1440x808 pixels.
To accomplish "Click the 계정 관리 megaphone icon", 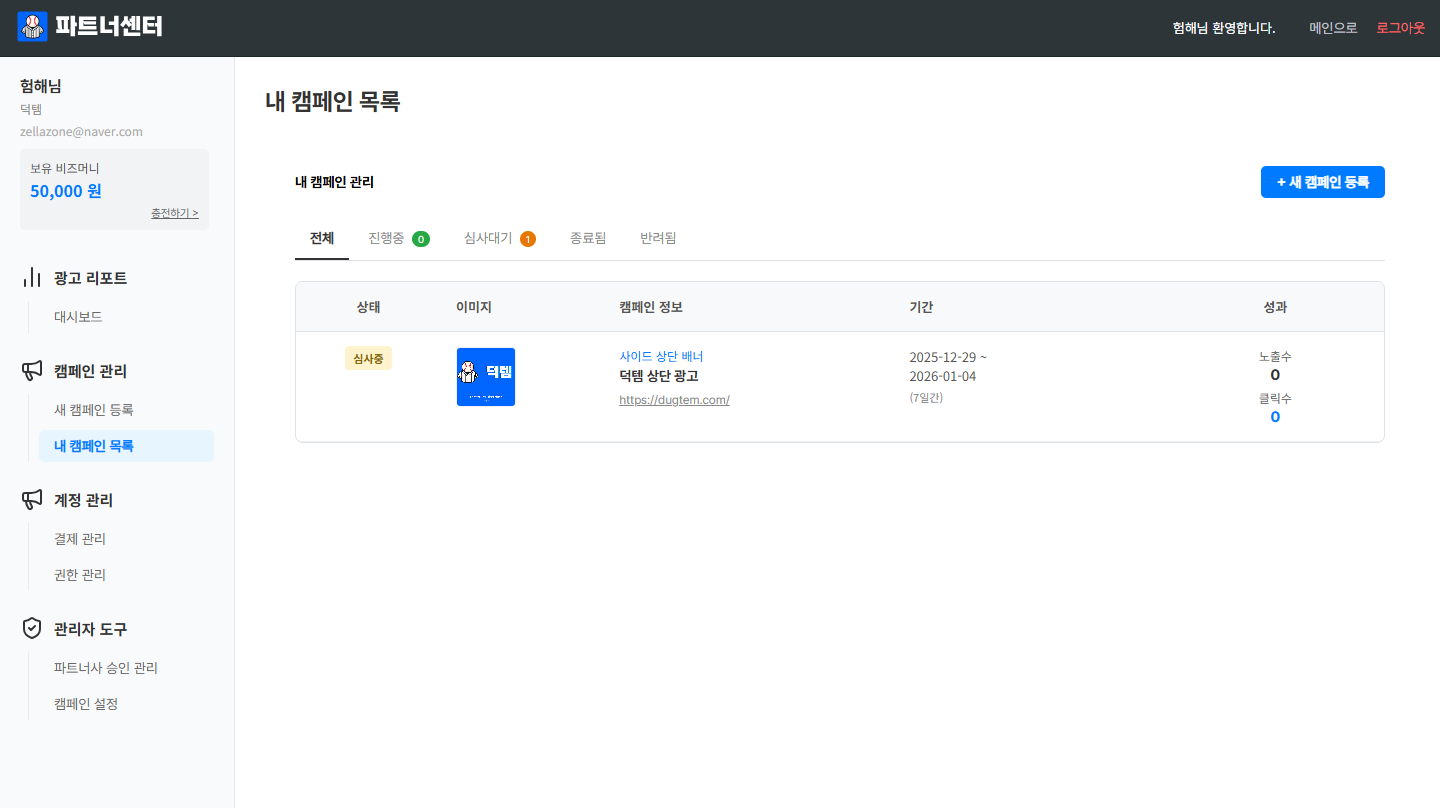I will [x=32, y=500].
